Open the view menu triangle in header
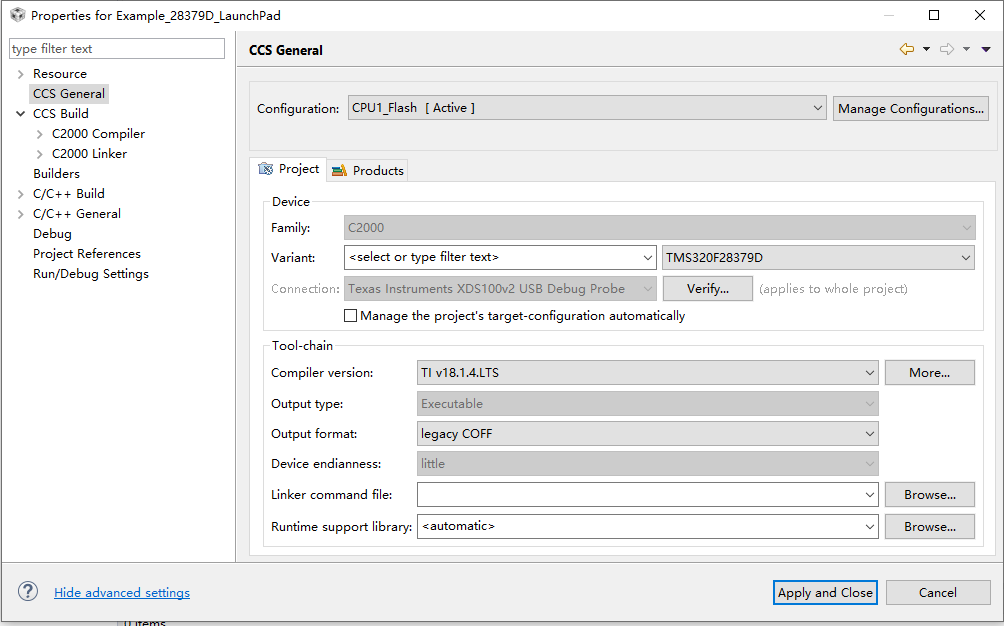1004x626 pixels. pyautogui.click(x=986, y=49)
